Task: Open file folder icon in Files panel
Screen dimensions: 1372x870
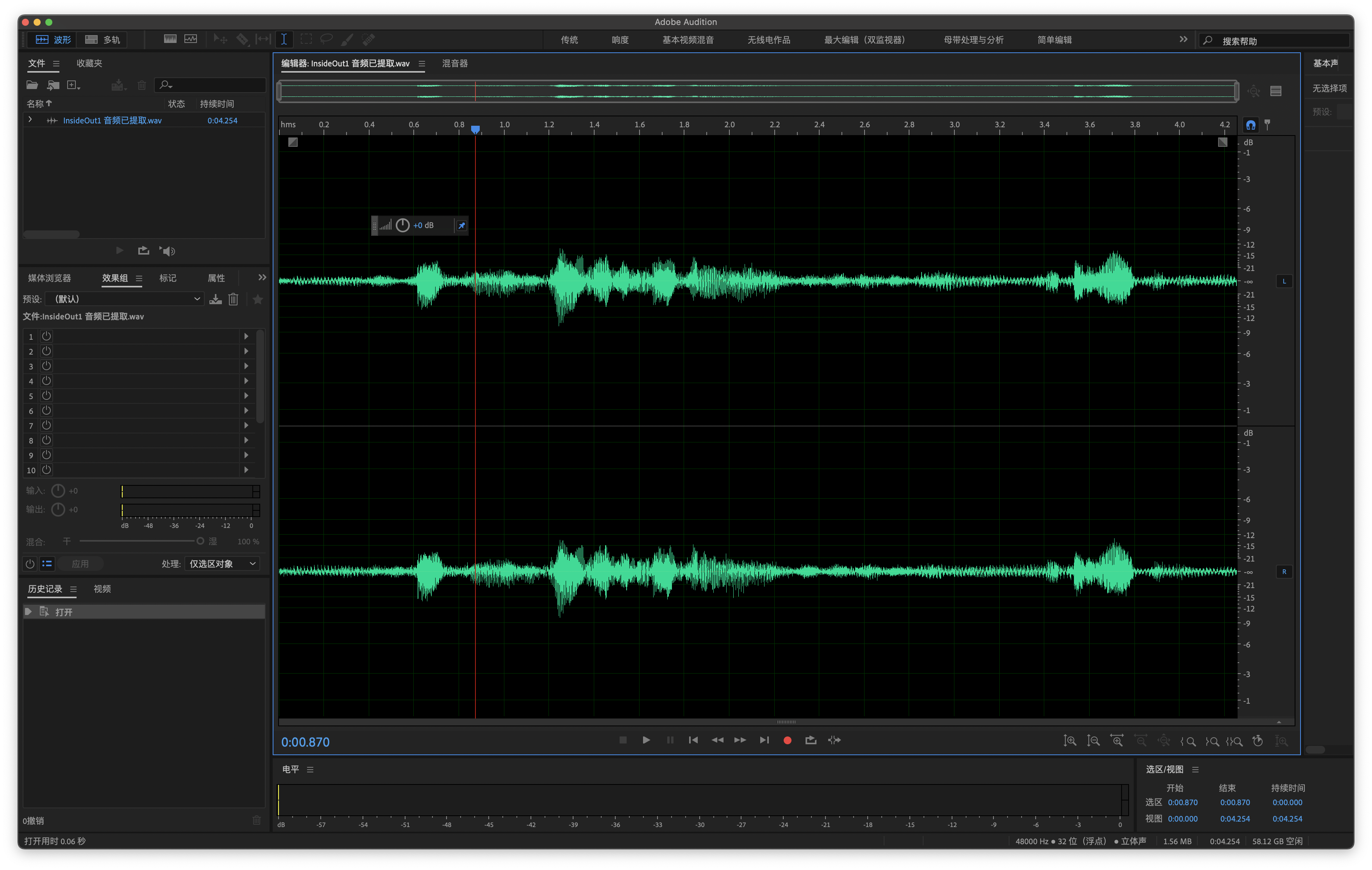Action: pyautogui.click(x=32, y=85)
